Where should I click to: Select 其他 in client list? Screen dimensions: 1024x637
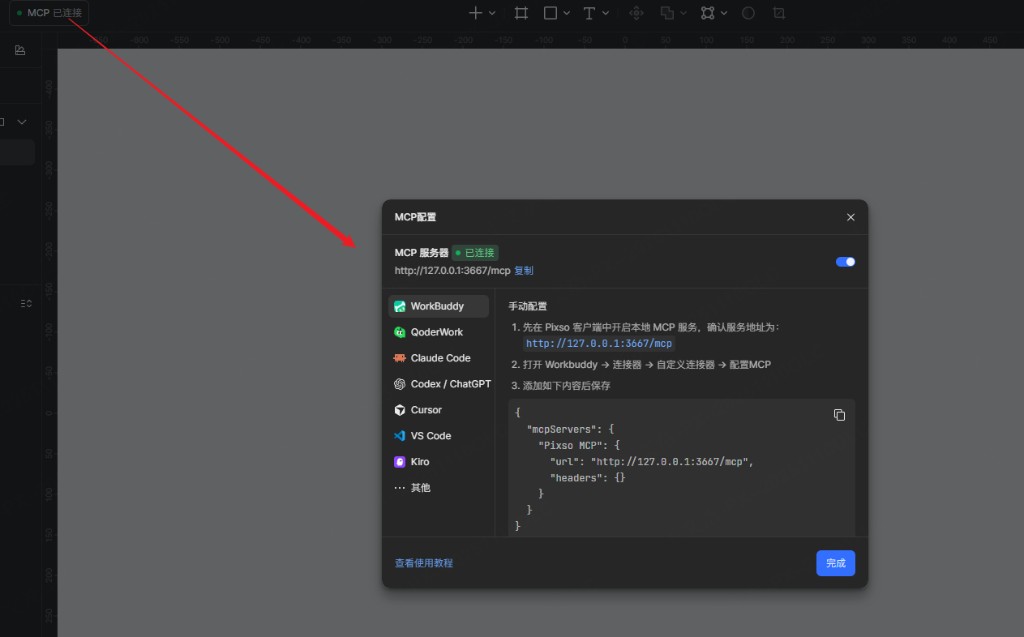438,487
